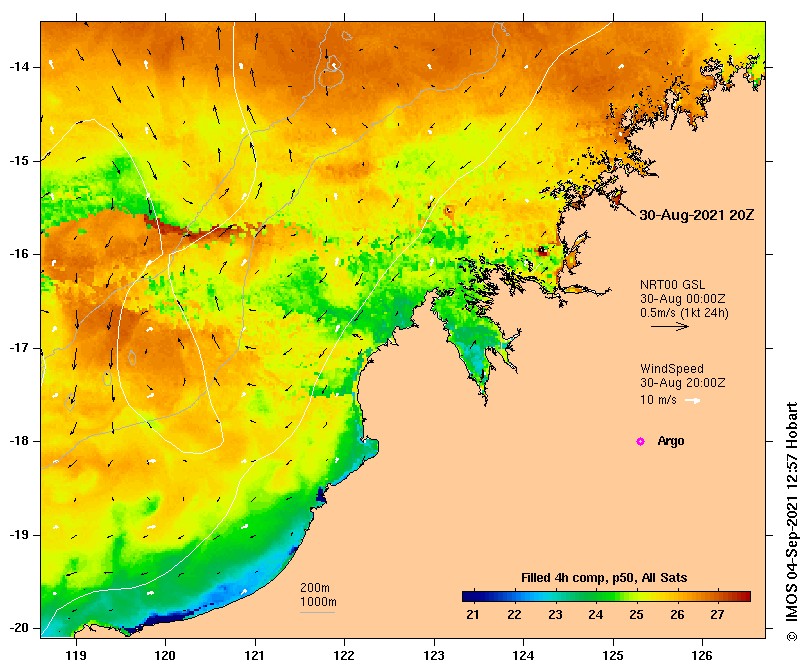Click latitude axis label '-18'
809x672 pixels.
(19, 441)
